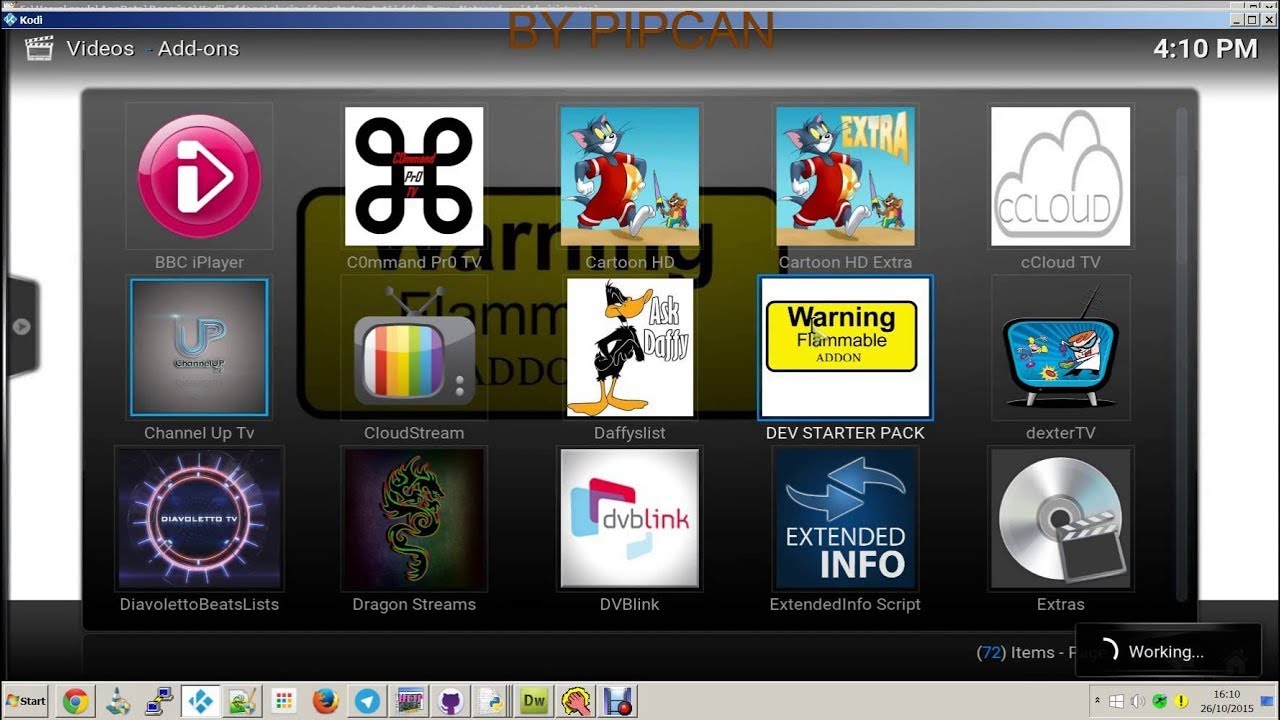Screen dimensions: 1280x720
Task: Click the Videos clapperboard icon in header
Action: [x=39, y=48]
